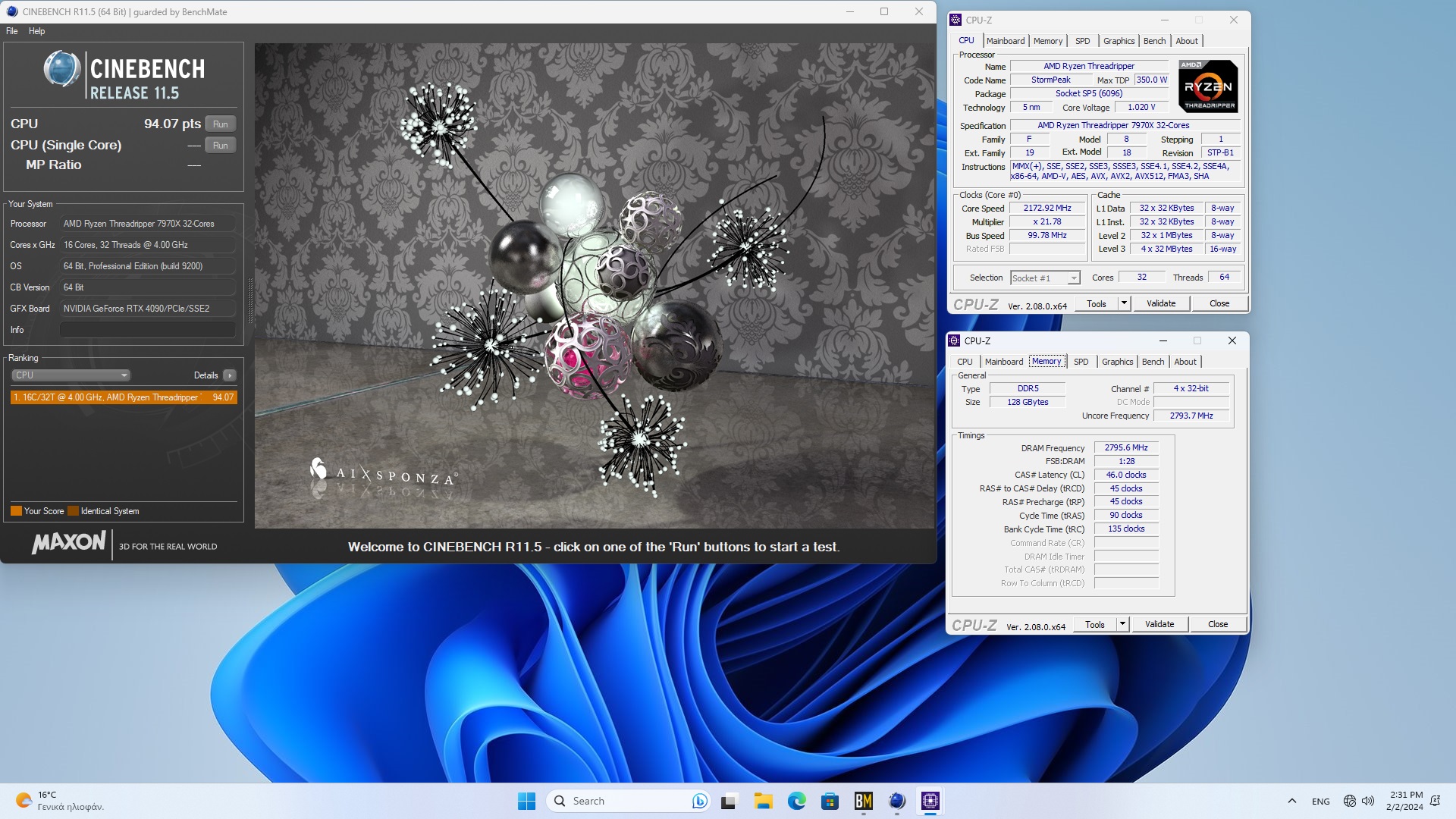Screen dimensions: 1456x819
Task: Click the rendered AIXSPONZA scene image
Action: click(x=595, y=286)
